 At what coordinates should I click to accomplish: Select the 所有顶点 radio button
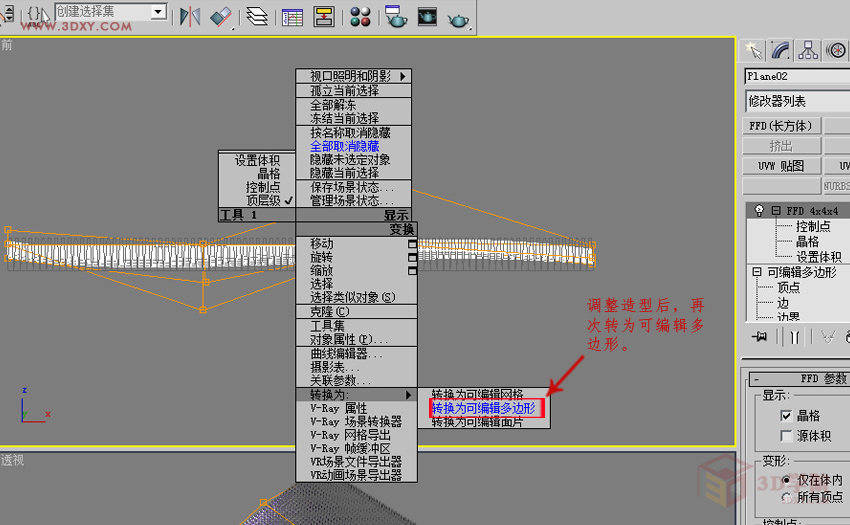point(786,497)
